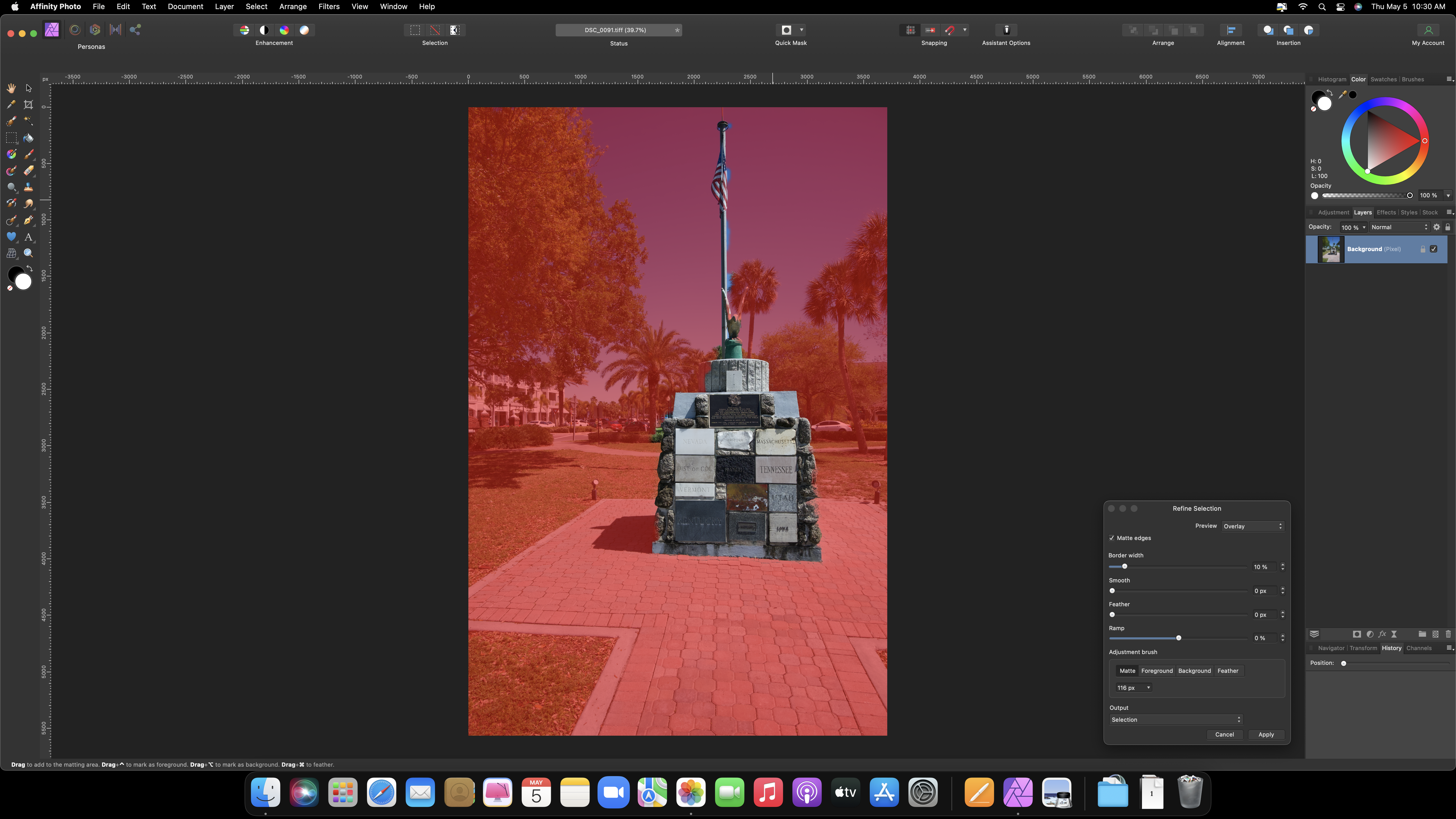
Task: Switch to Develop persona
Action: [95, 30]
